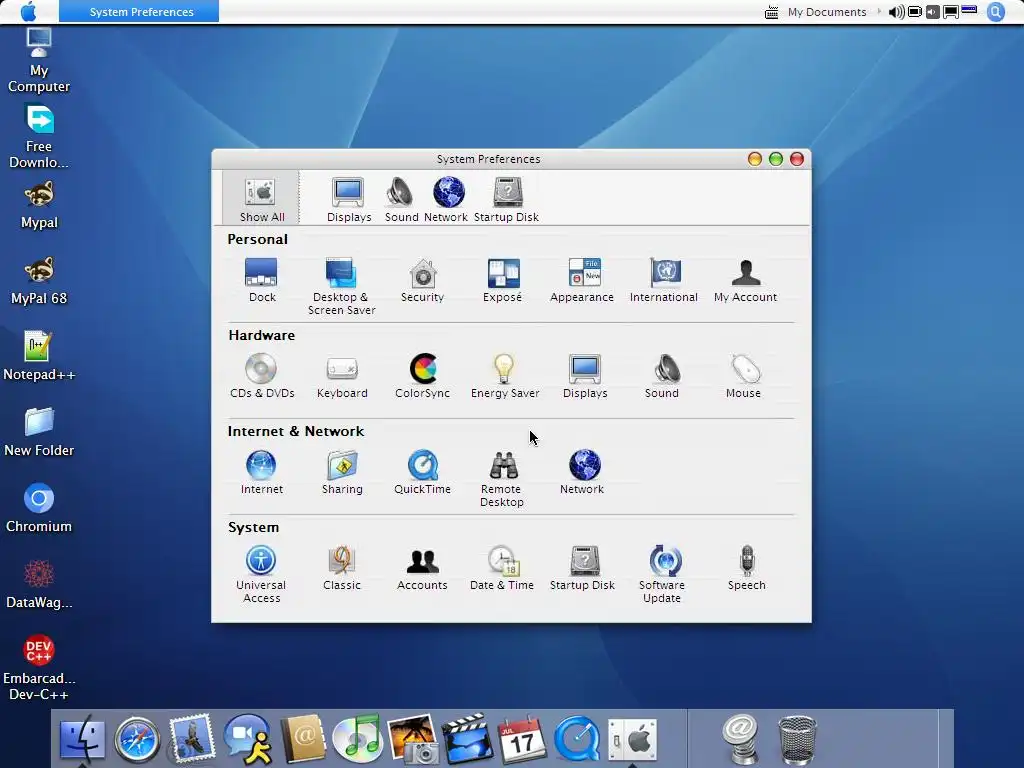Open Remote Desktop preferences
The height and width of the screenshot is (768, 1024).
[x=502, y=479]
